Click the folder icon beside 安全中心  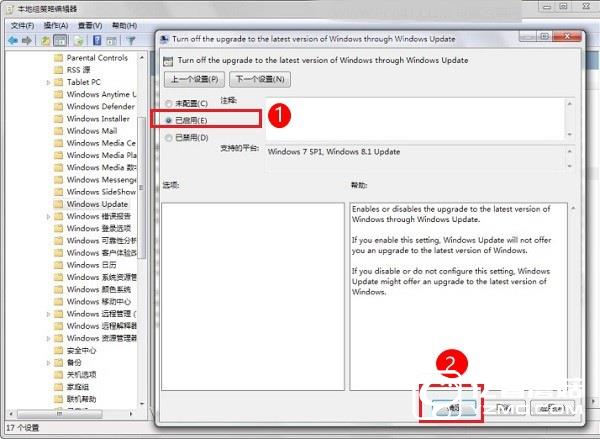(59, 350)
